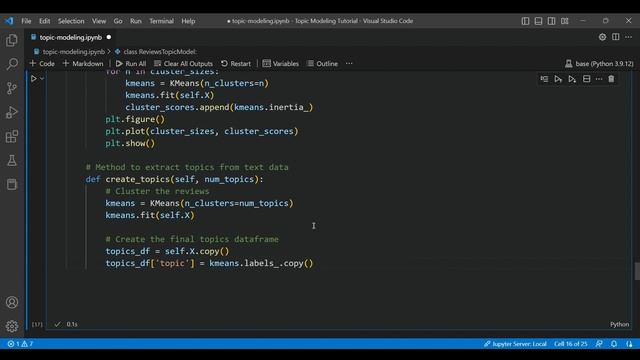Click Cell 16 of 25 status
The width and height of the screenshot is (640, 360).
point(570,344)
